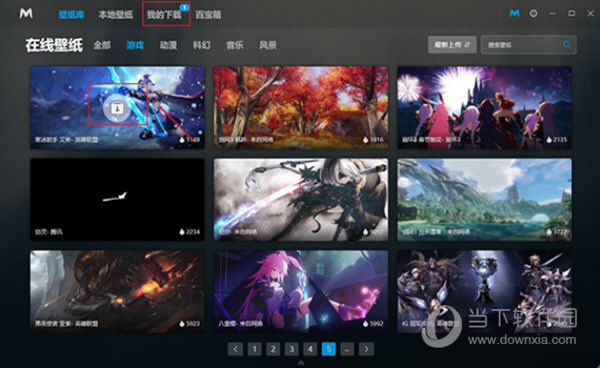Click the blue M icon in title bar
Viewport: 600px width, 368px height.
tap(515, 14)
